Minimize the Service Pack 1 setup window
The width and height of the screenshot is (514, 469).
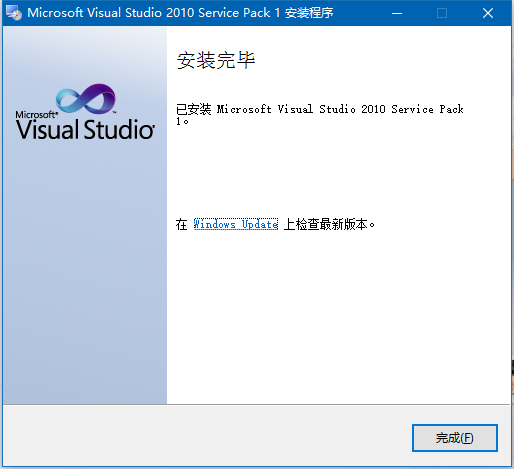click(397, 13)
